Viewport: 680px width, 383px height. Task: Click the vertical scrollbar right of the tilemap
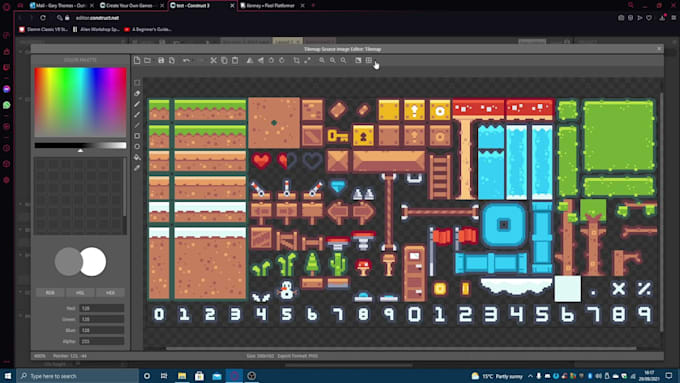661,213
